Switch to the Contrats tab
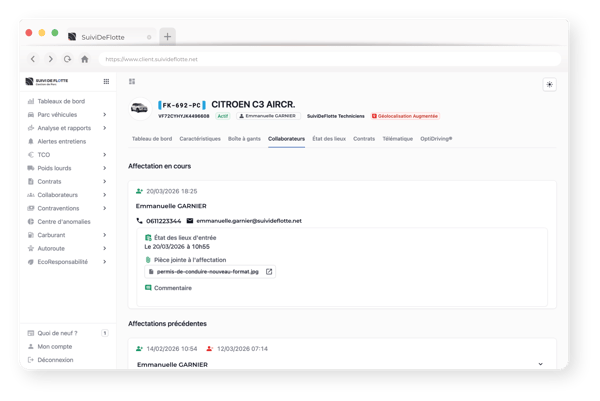The height and width of the screenshot is (401, 600). [364, 139]
